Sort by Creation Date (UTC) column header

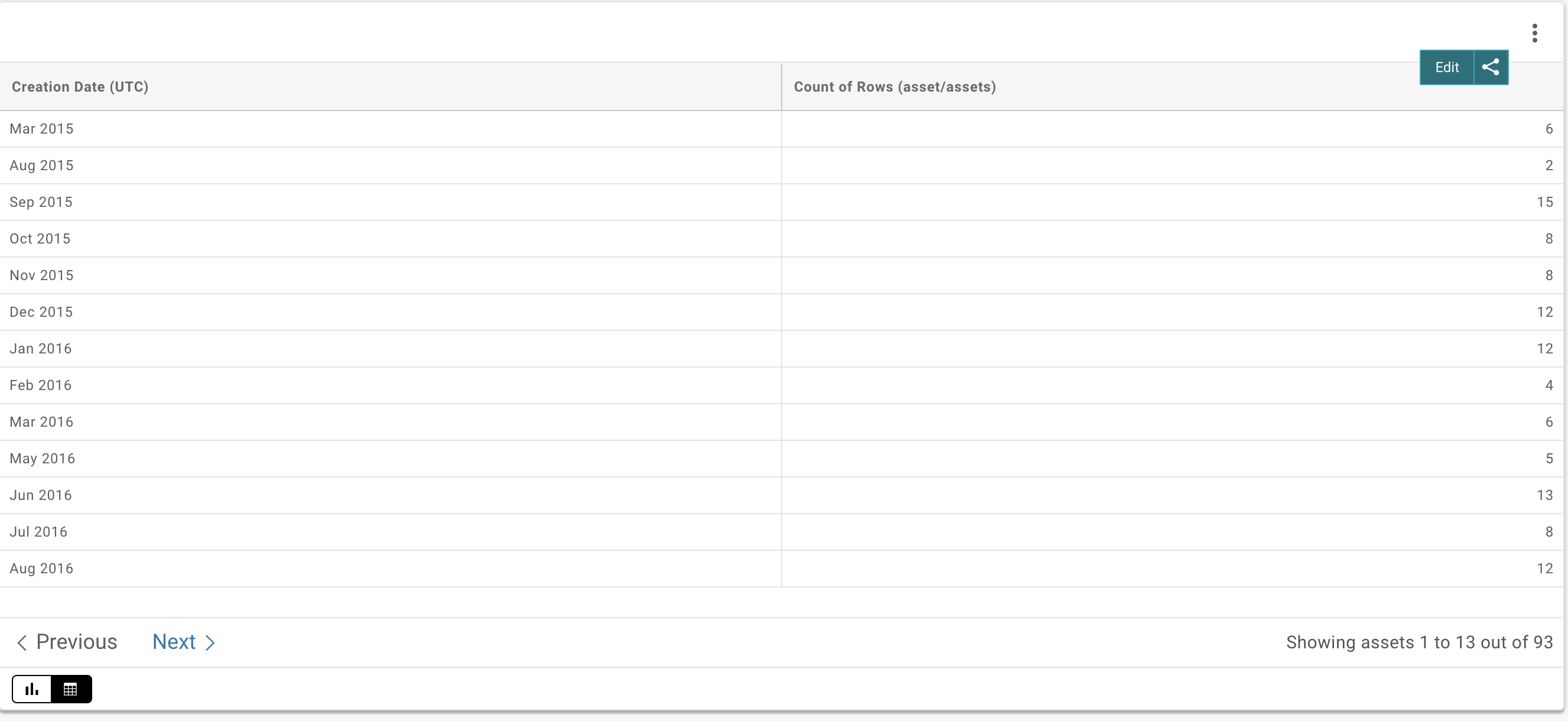click(80, 86)
